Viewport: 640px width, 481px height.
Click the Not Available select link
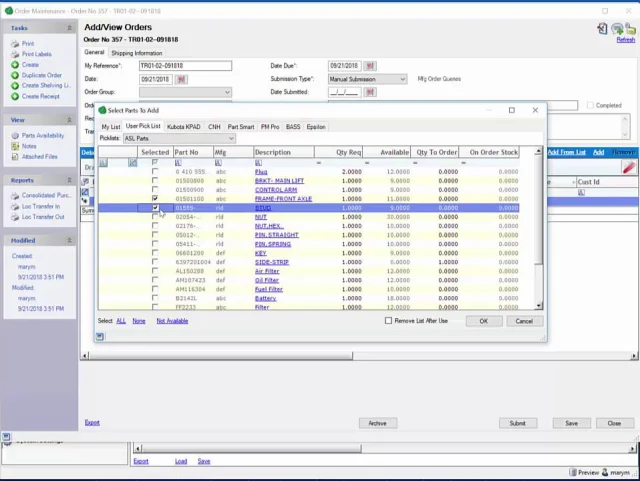point(171,321)
